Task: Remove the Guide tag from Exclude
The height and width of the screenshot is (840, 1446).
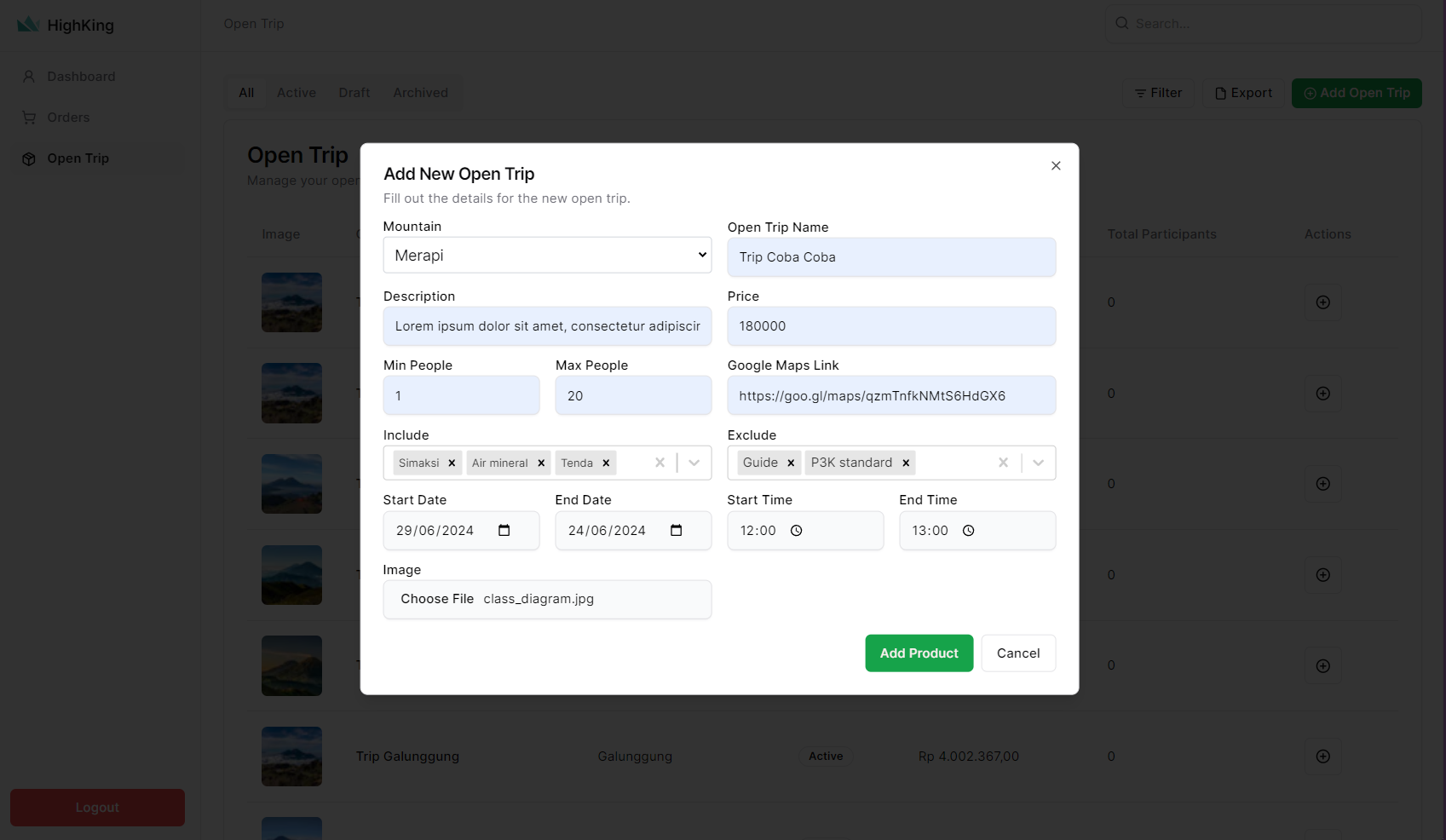Action: pos(791,463)
